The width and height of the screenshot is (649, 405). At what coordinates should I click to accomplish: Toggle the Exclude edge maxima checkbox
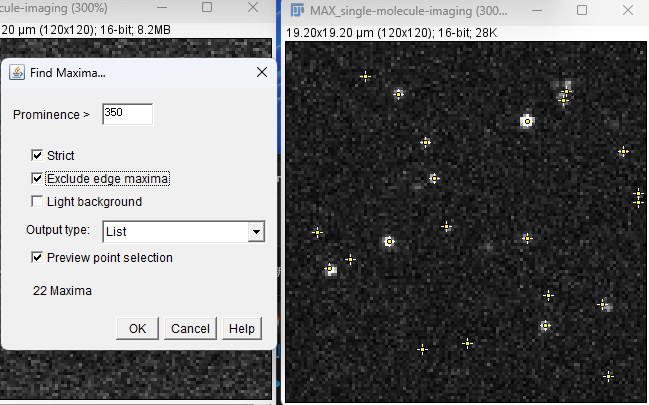pyautogui.click(x=37, y=178)
